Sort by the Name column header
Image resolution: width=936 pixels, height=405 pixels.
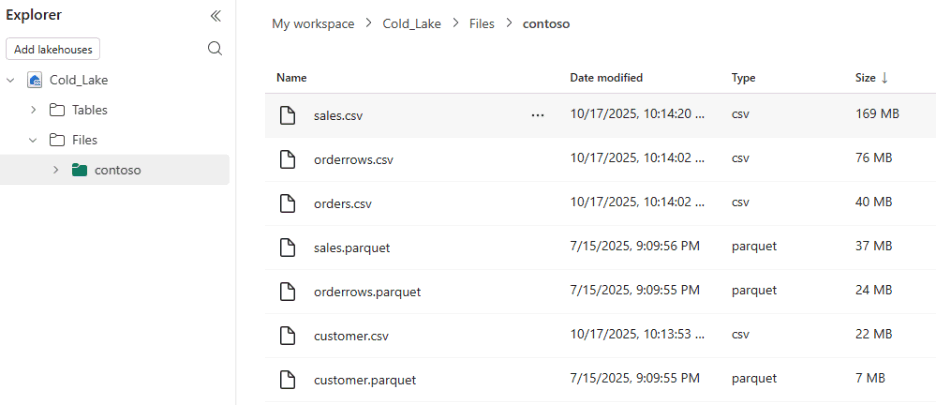(291, 78)
